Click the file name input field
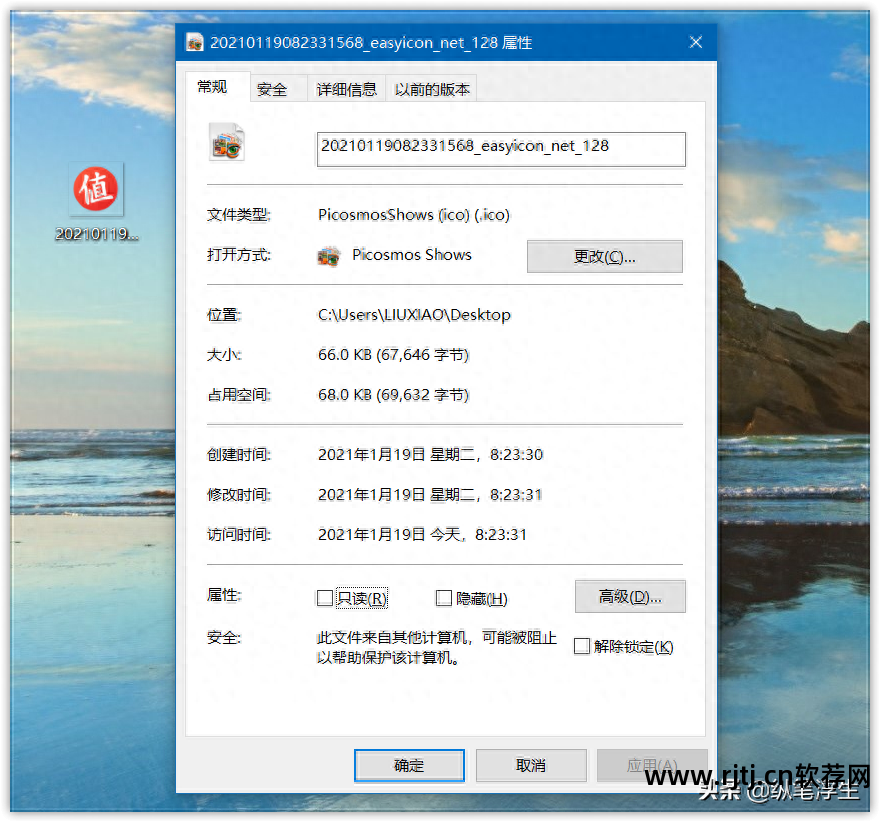 pos(501,149)
